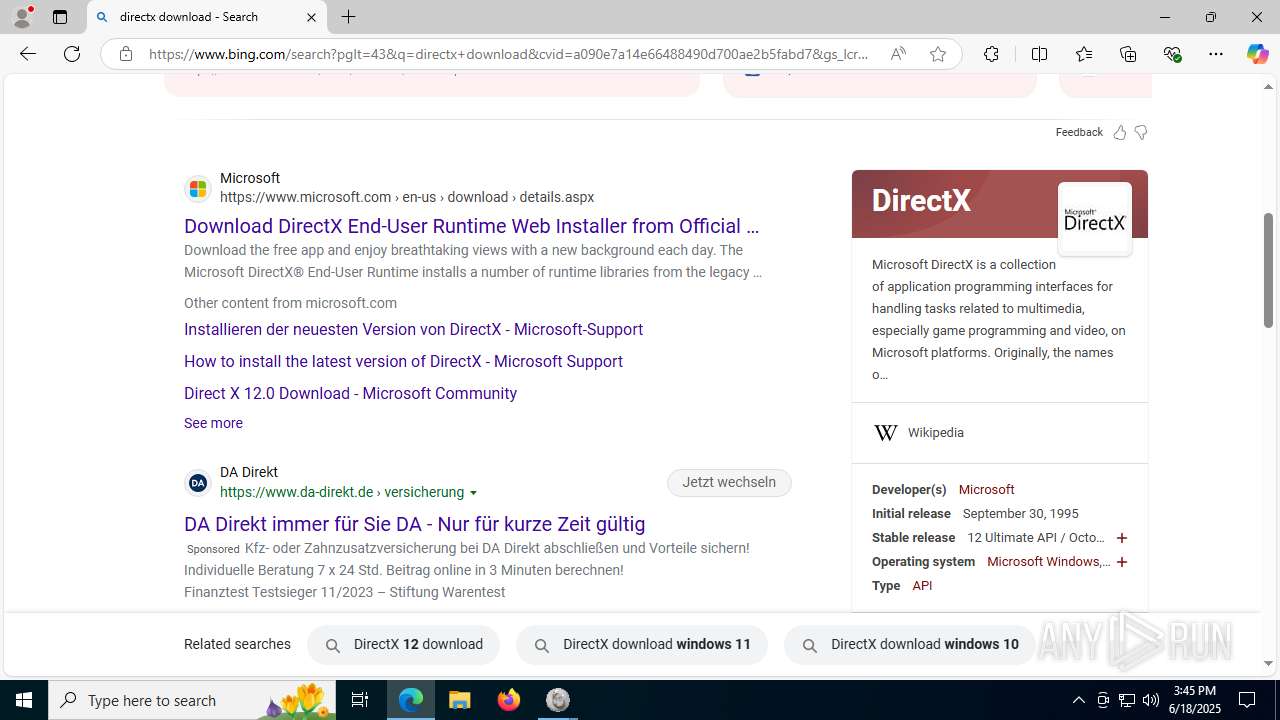This screenshot has width=1280, height=720.
Task: Search DirectX 12 download related query
Action: [403, 645]
